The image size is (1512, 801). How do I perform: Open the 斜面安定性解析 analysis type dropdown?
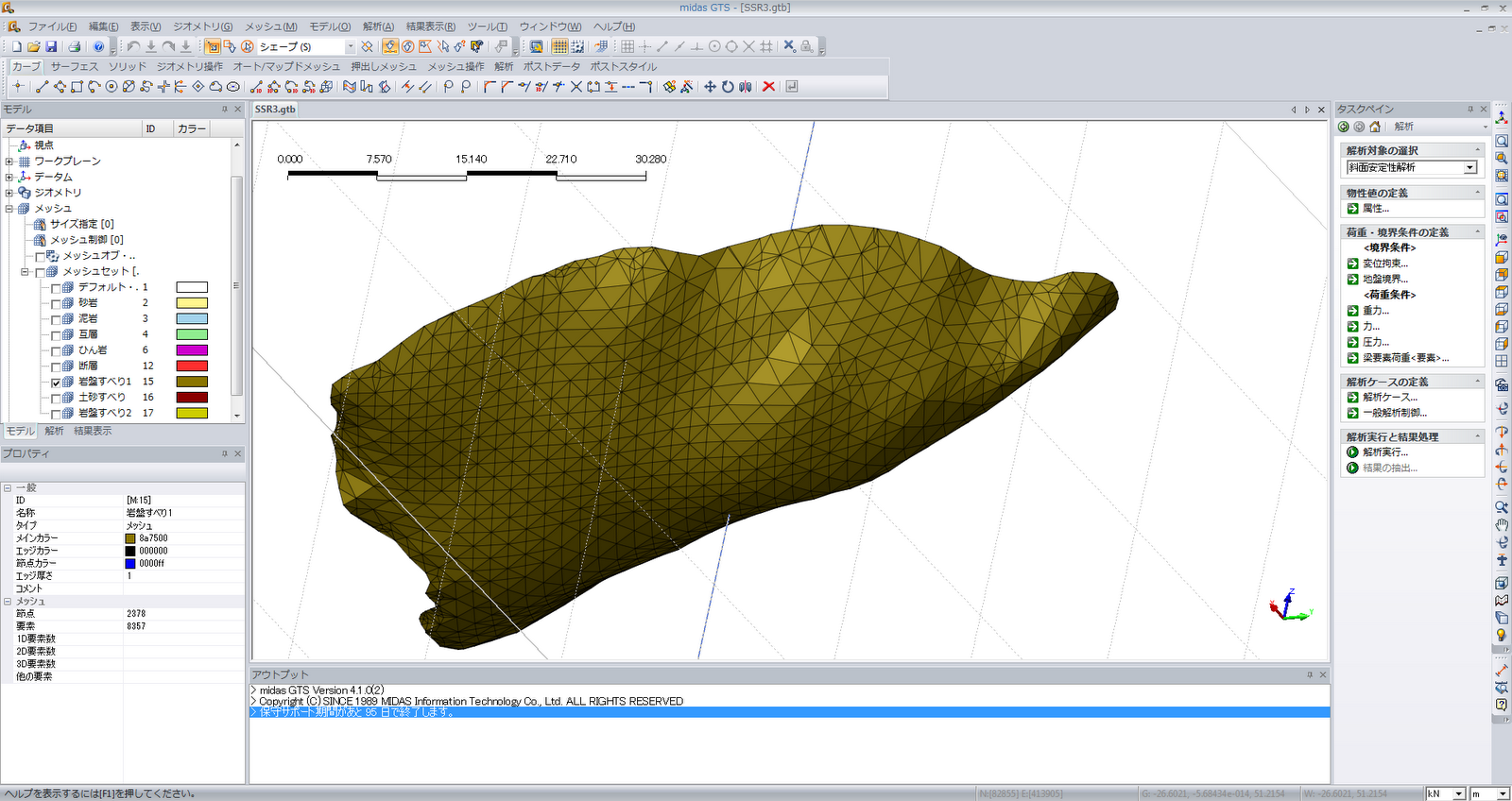(x=1469, y=168)
